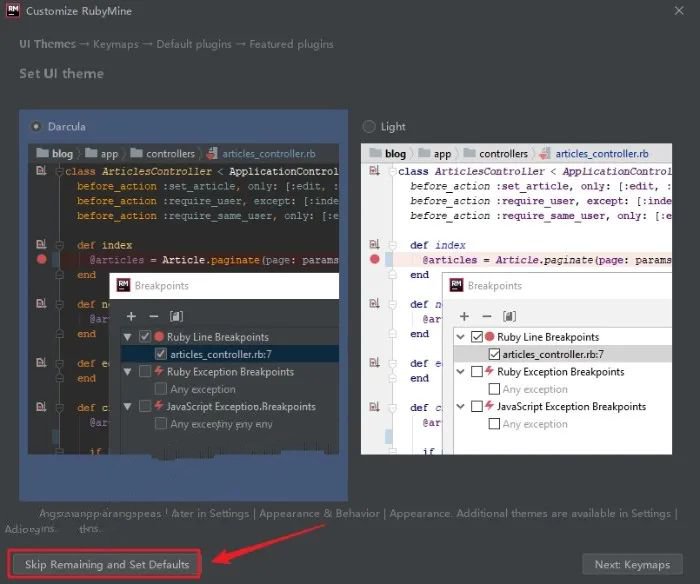Toggle articles_controller.rb:7 checkbox in Darcula preview

pos(160,354)
